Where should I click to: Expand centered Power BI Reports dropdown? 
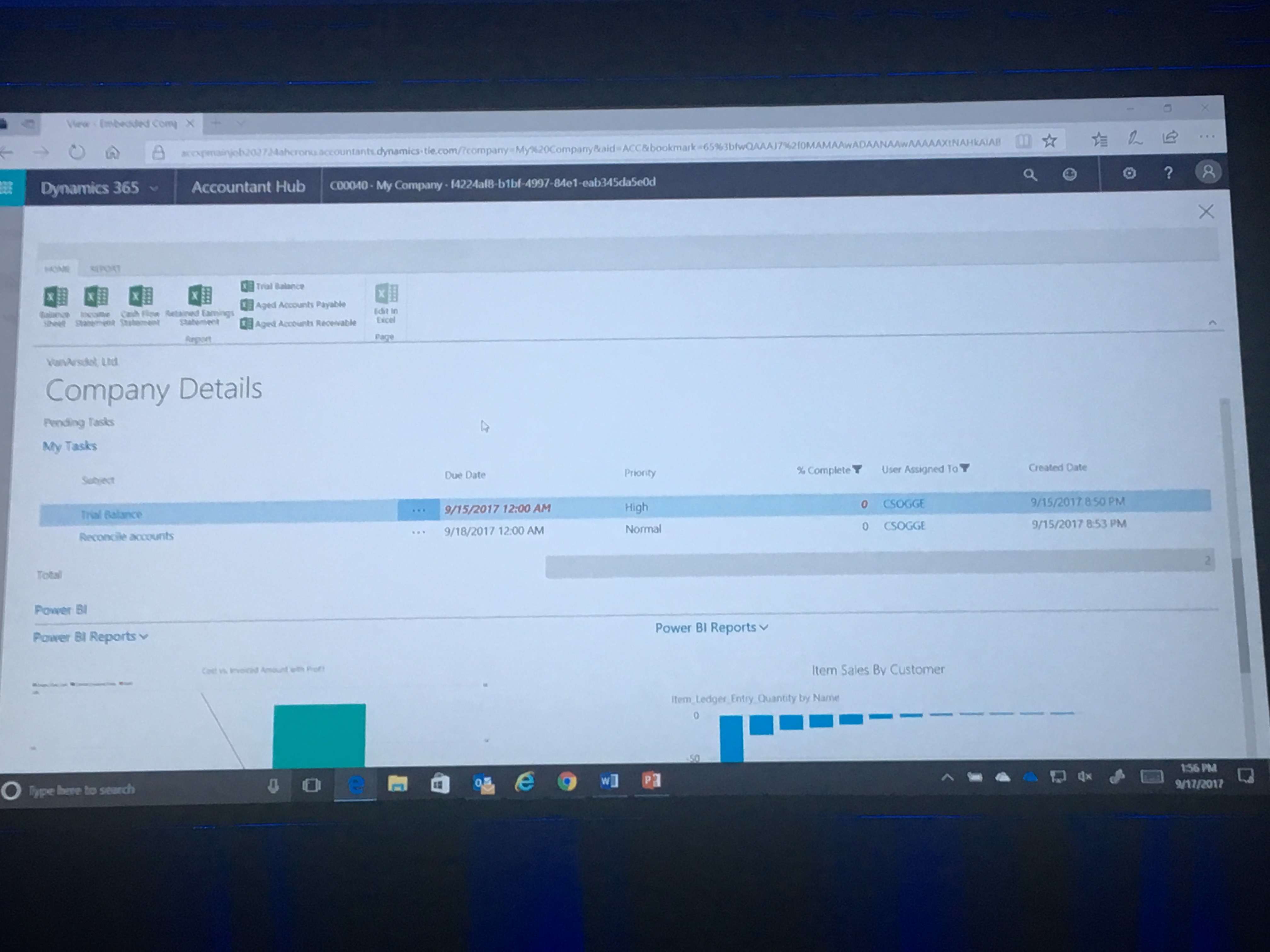pos(711,627)
